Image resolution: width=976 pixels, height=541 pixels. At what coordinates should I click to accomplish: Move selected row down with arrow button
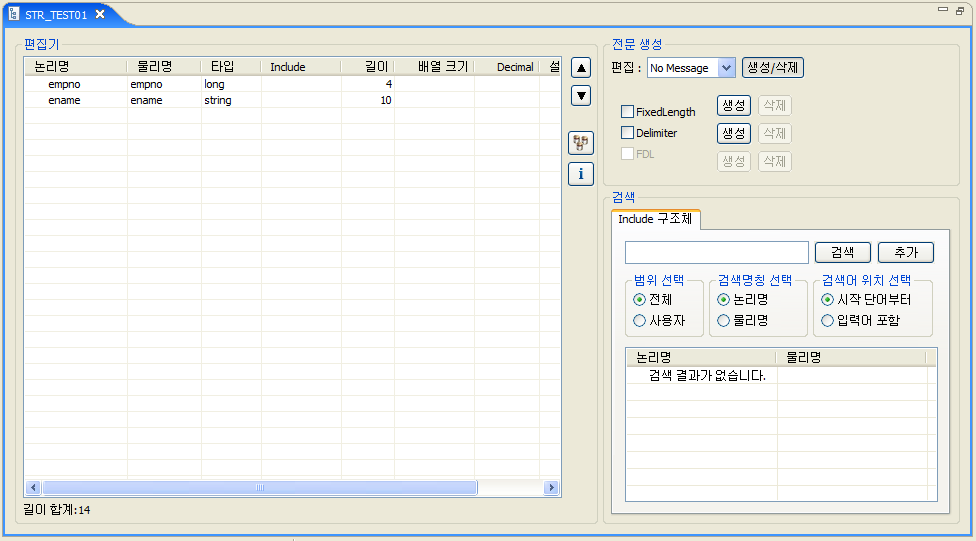click(581, 95)
